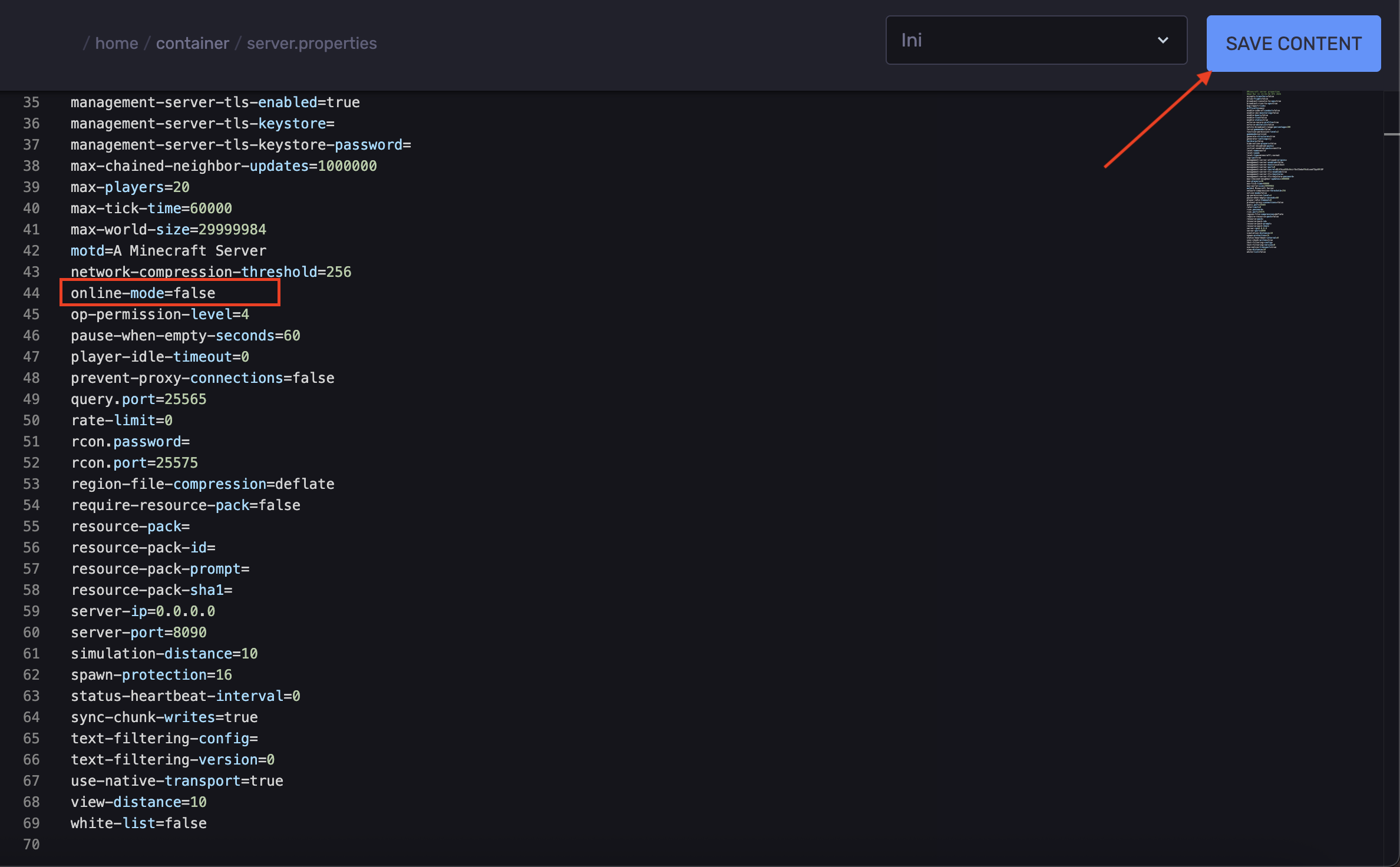1400x867 pixels.
Task: Click on server-ip=0.0.0.0 line
Action: pos(143,611)
